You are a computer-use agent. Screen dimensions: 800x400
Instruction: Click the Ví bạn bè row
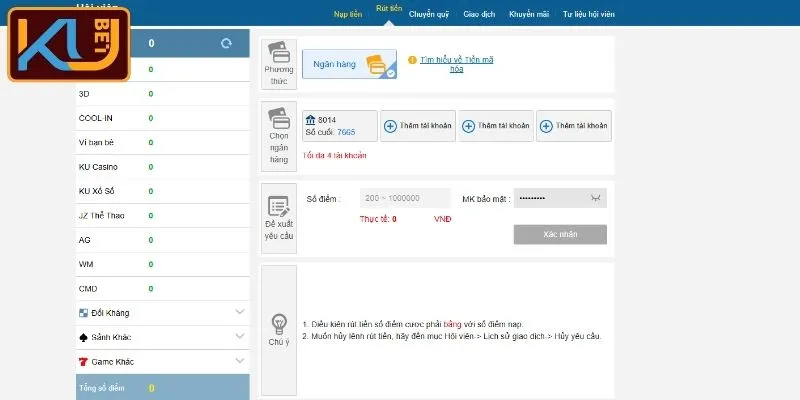click(163, 143)
